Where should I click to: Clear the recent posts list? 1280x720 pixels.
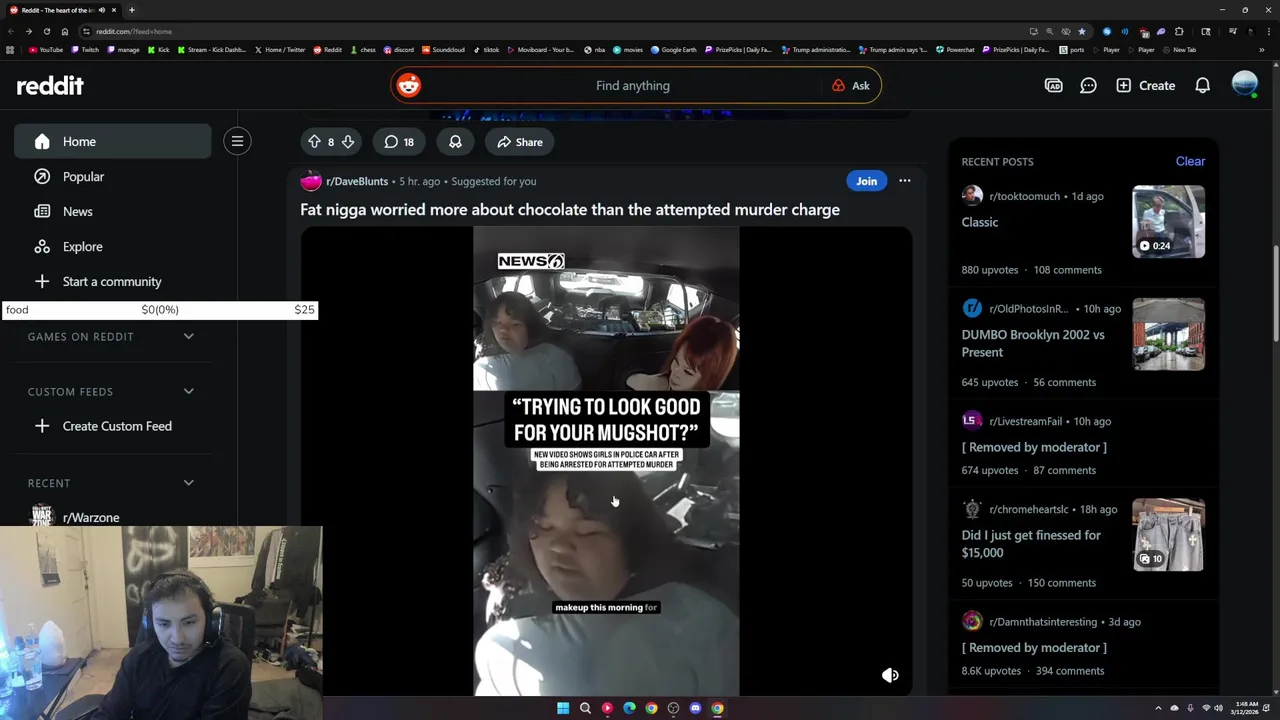coord(1190,161)
